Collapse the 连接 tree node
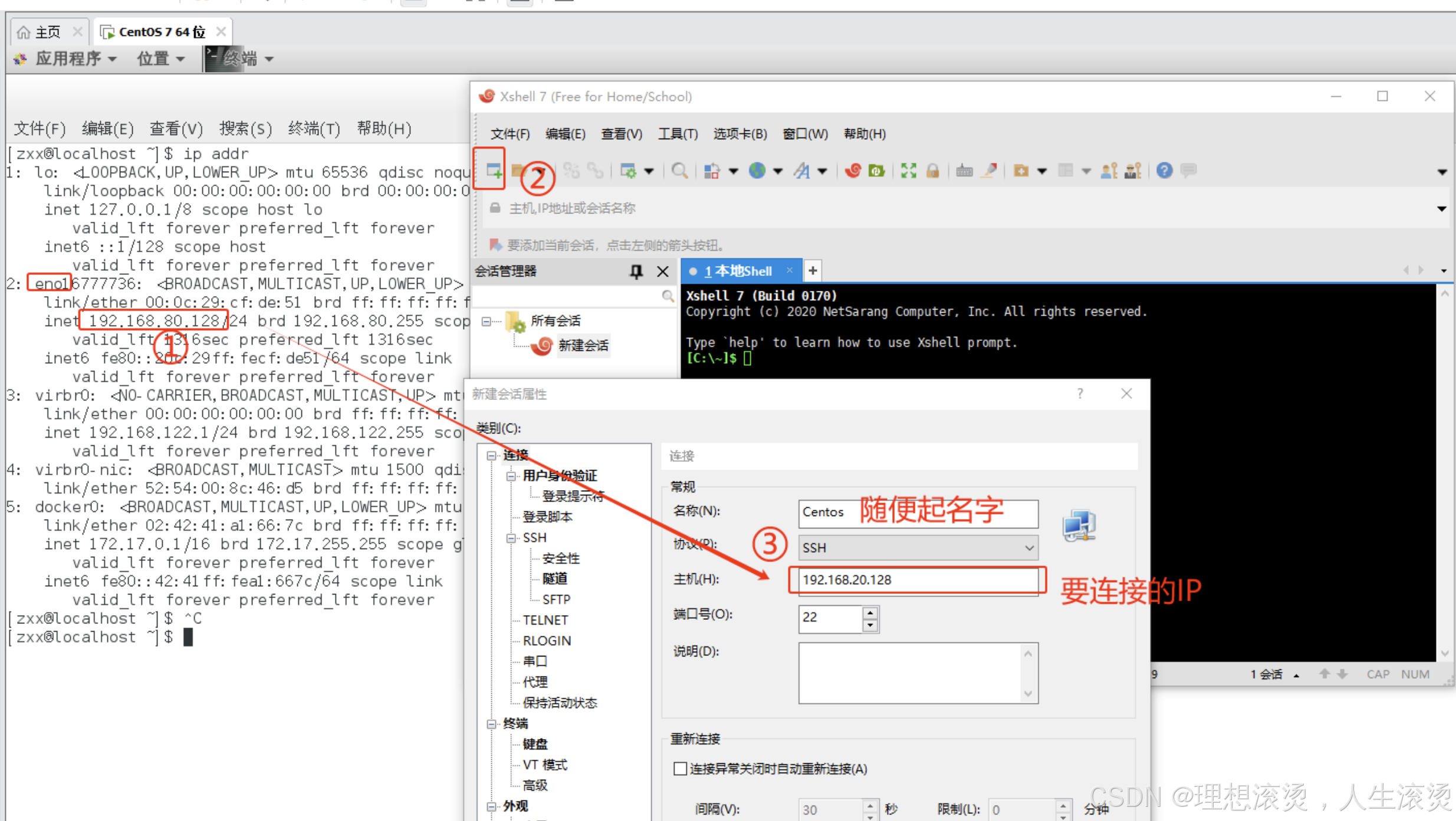Screen dimensions: 1456x821 (491, 455)
